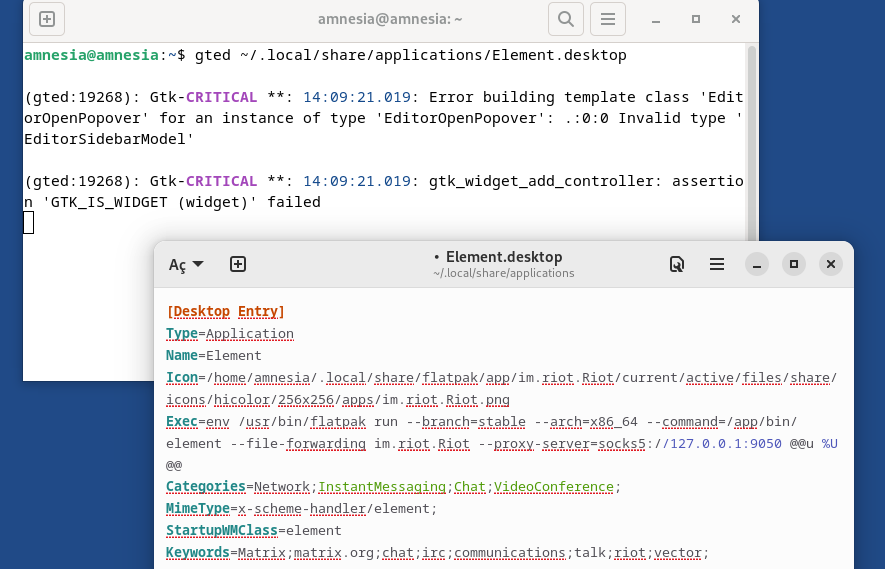Click the first 'CRITICAL' word in terminal

pos(221,97)
